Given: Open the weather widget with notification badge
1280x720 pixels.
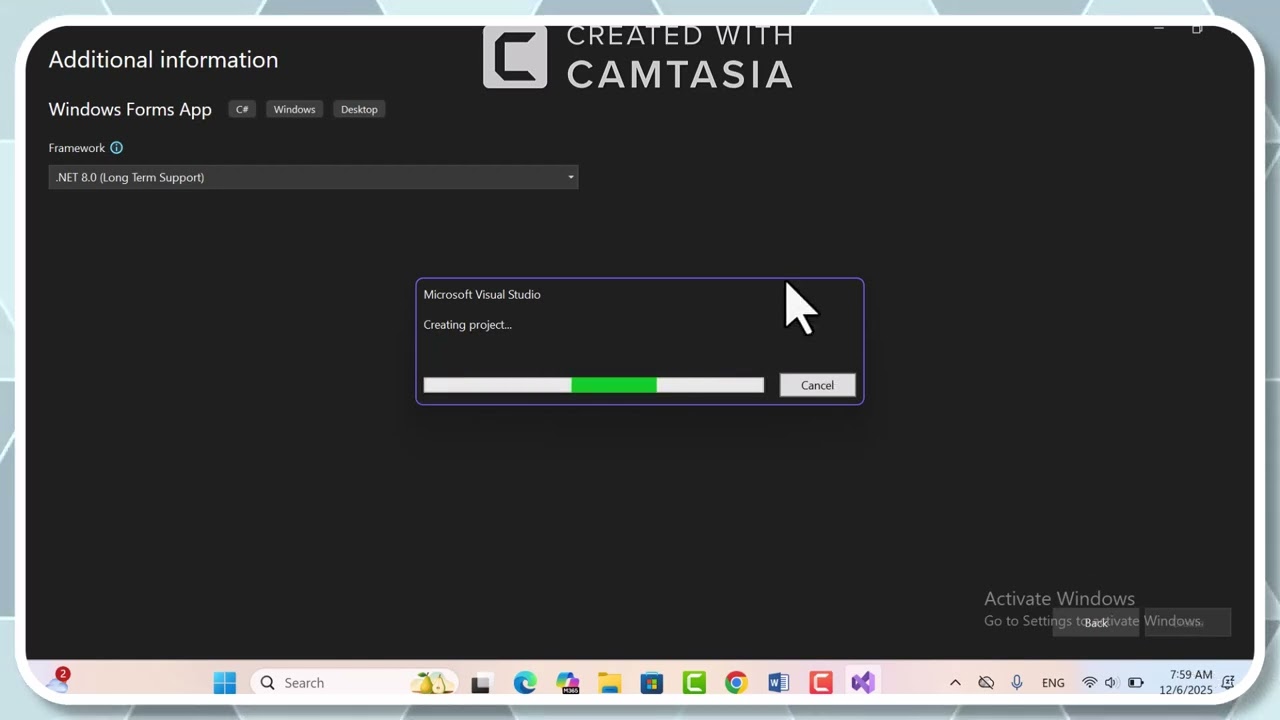Looking at the screenshot, I should [58, 682].
